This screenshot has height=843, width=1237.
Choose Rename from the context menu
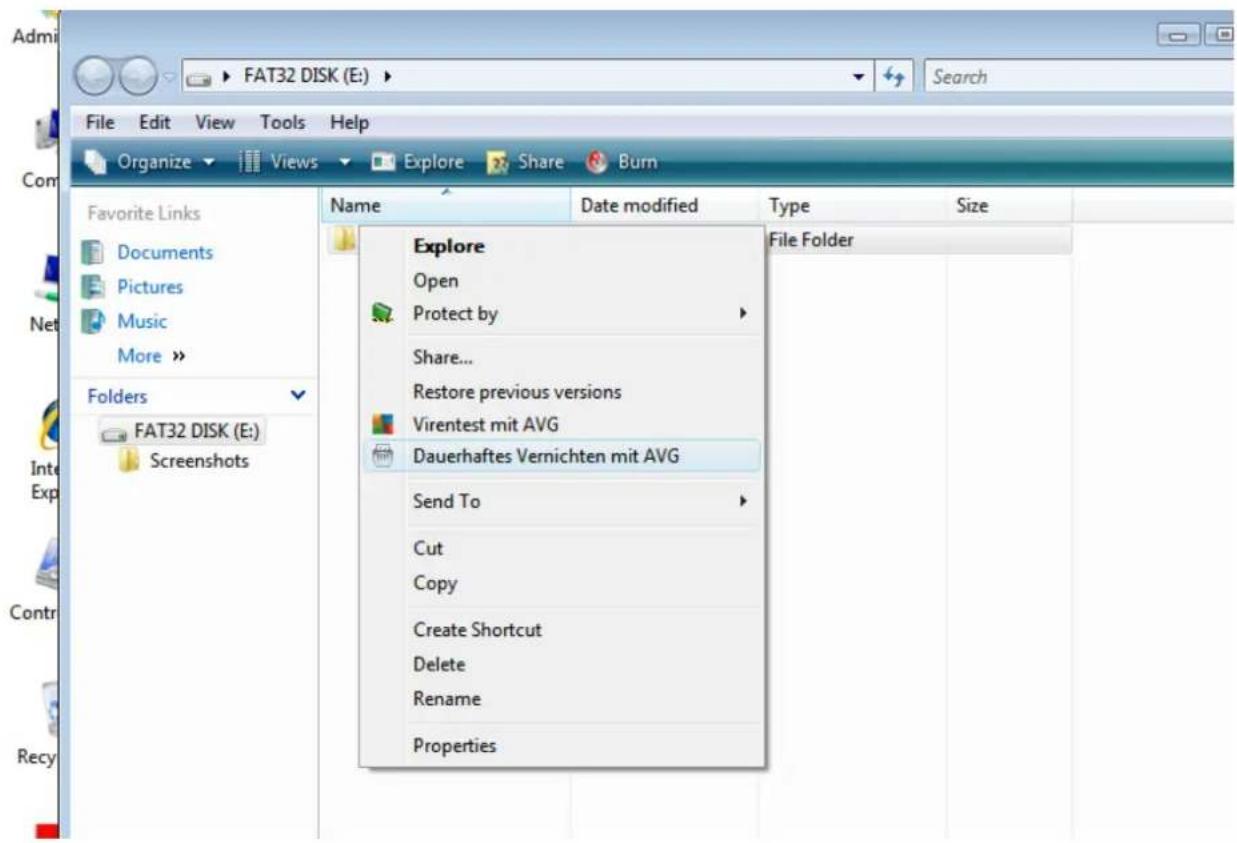click(561, 699)
